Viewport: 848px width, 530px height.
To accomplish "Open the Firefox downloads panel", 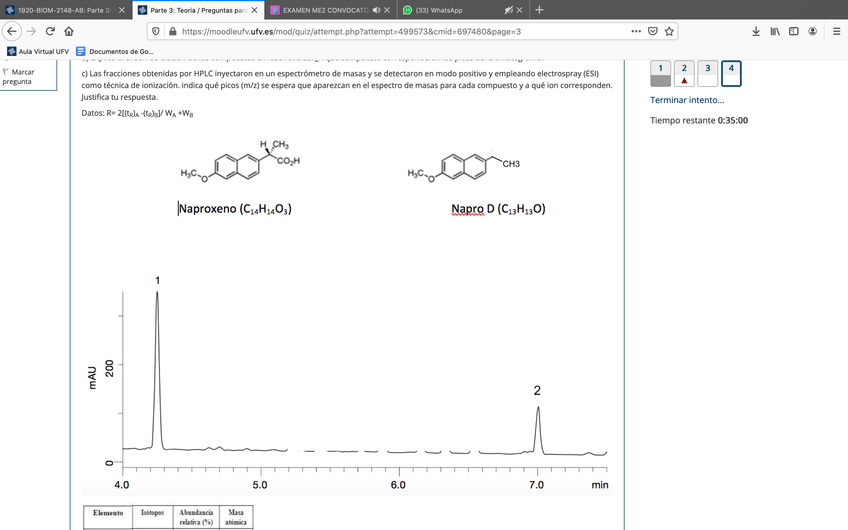I will tap(756, 31).
